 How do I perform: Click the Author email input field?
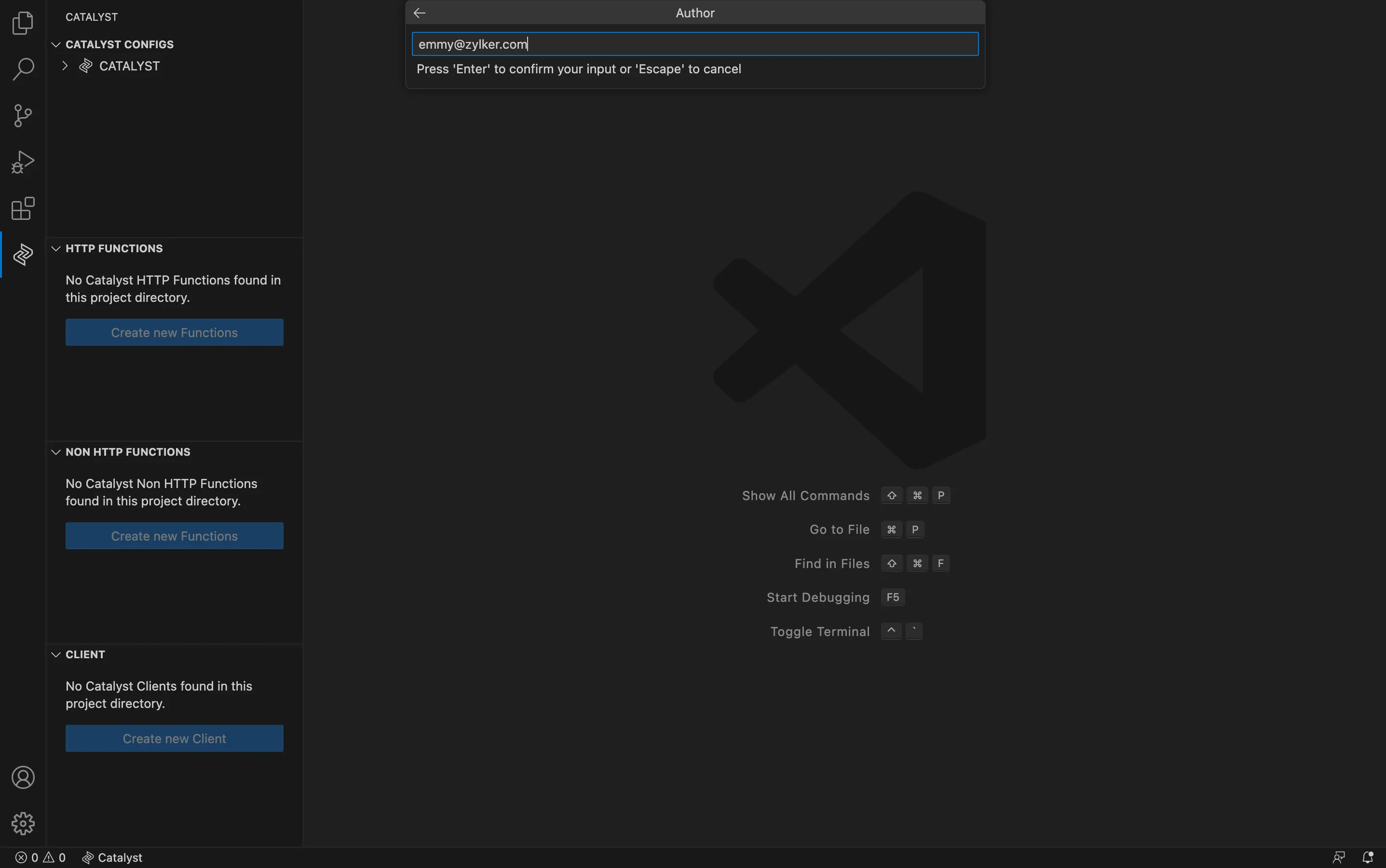[695, 44]
